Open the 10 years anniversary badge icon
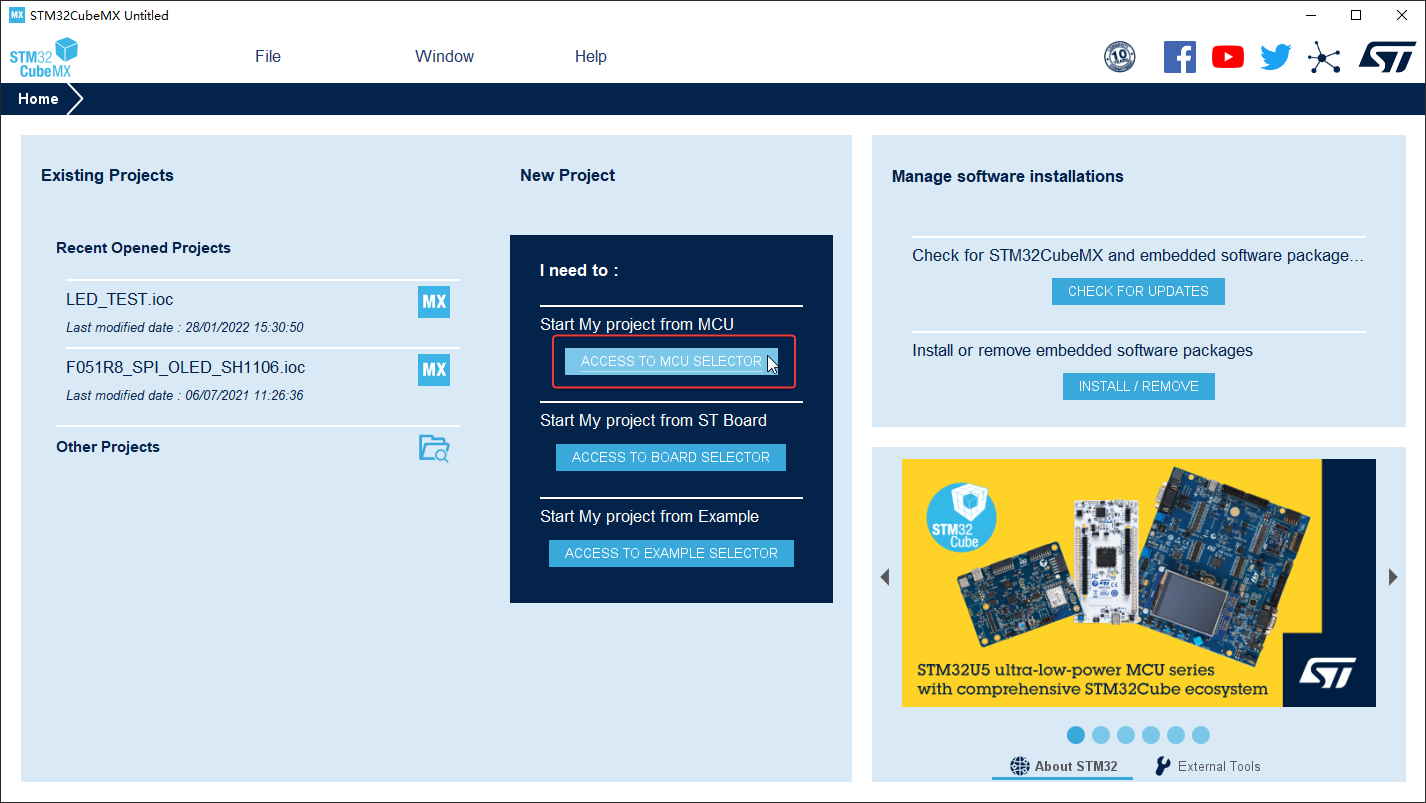 click(1119, 57)
